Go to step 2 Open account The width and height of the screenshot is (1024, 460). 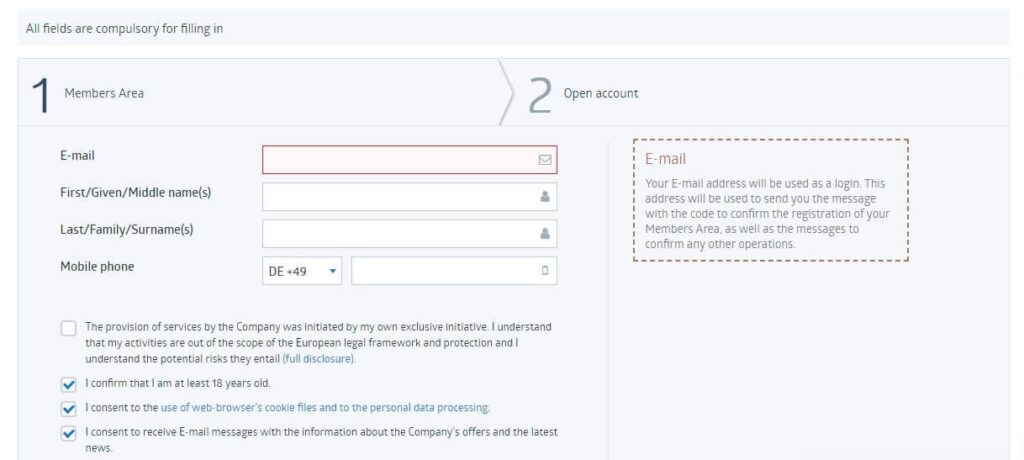600,94
